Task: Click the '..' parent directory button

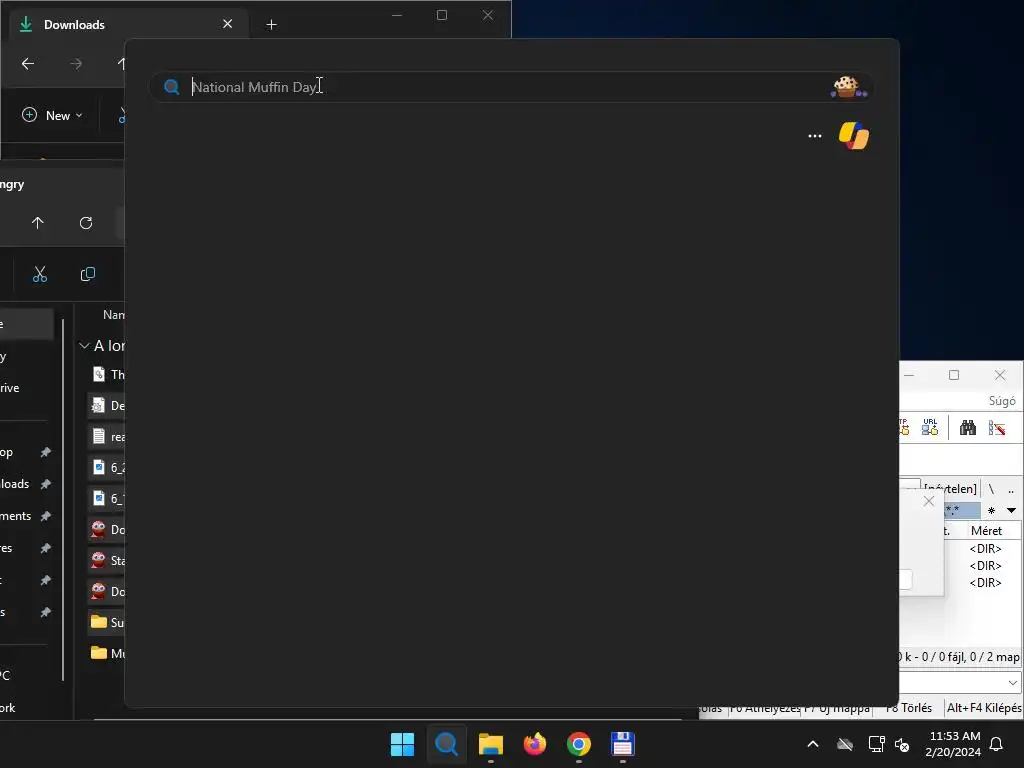Action: click(1011, 489)
